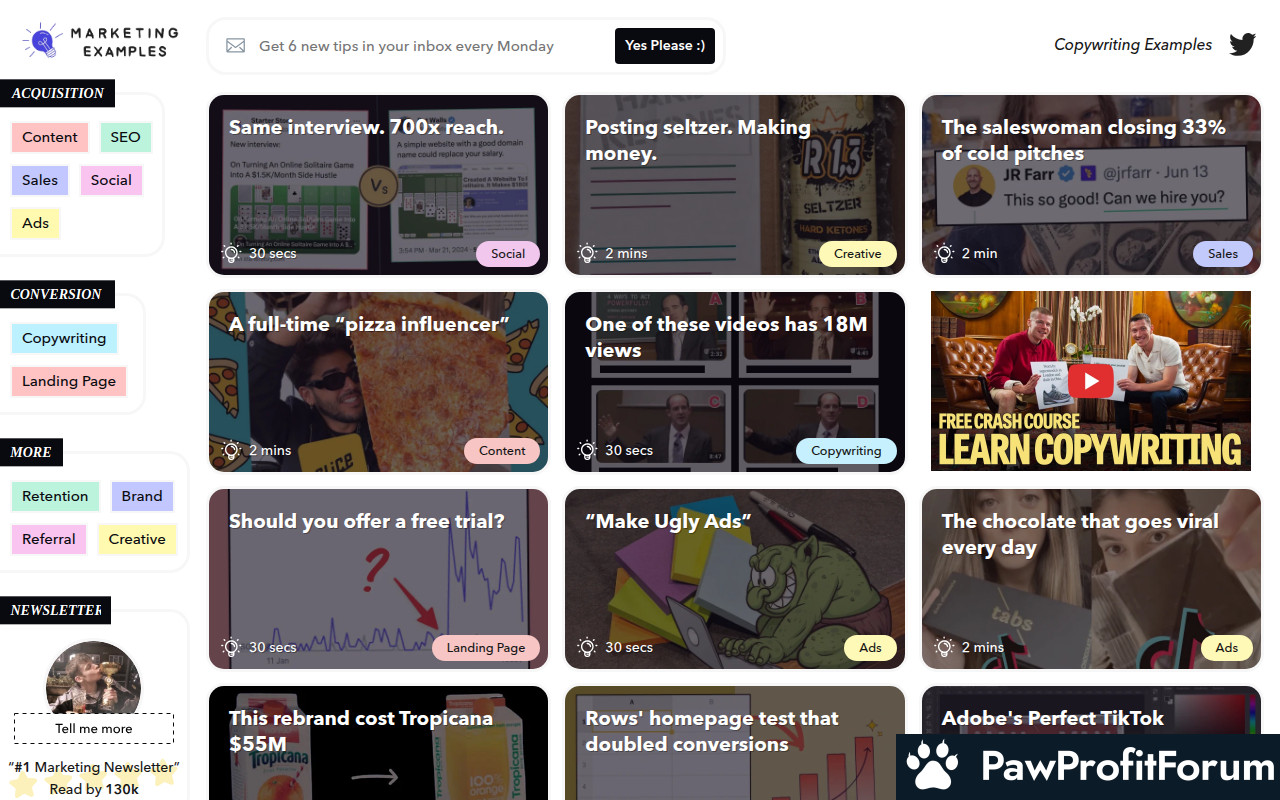Click lightbulb icon on pizza influencer card
This screenshot has height=800, width=1280.
pos(231,451)
